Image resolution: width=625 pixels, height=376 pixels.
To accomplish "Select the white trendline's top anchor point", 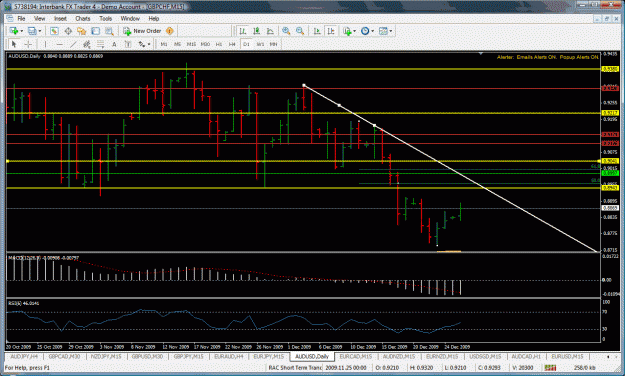I will click(304, 85).
